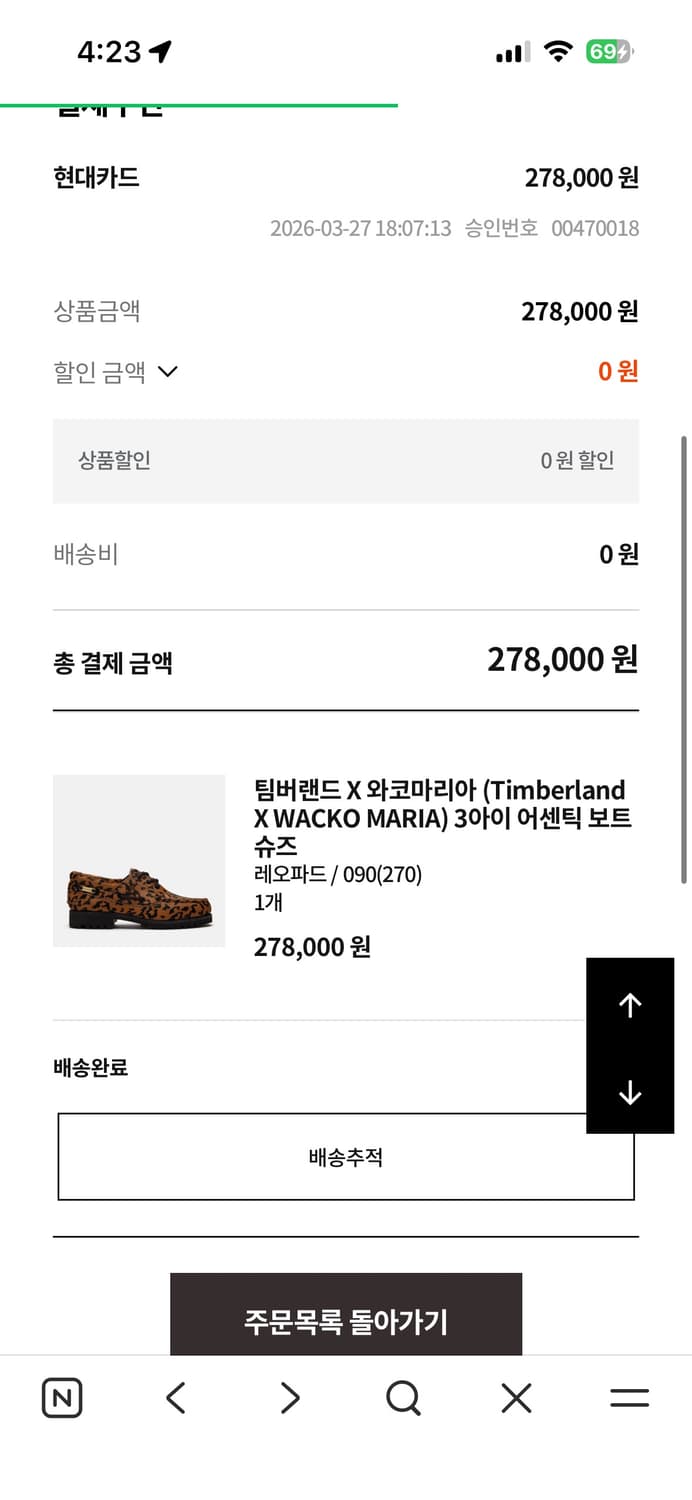Tap the Naver home icon in bottom bar

click(61, 1398)
